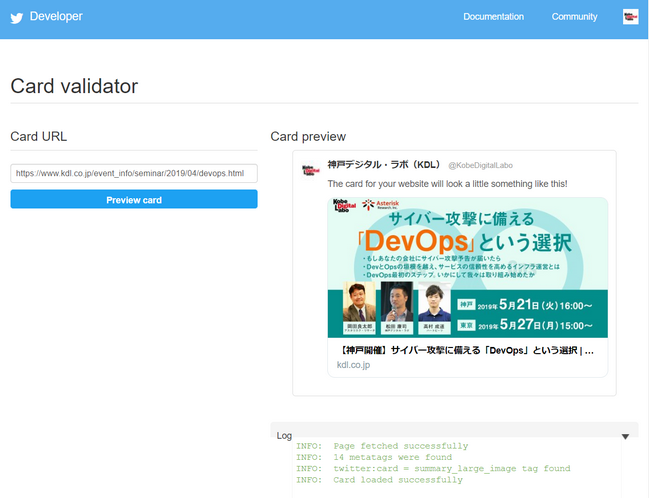Click the KDL profile avatar in preview

click(311, 169)
